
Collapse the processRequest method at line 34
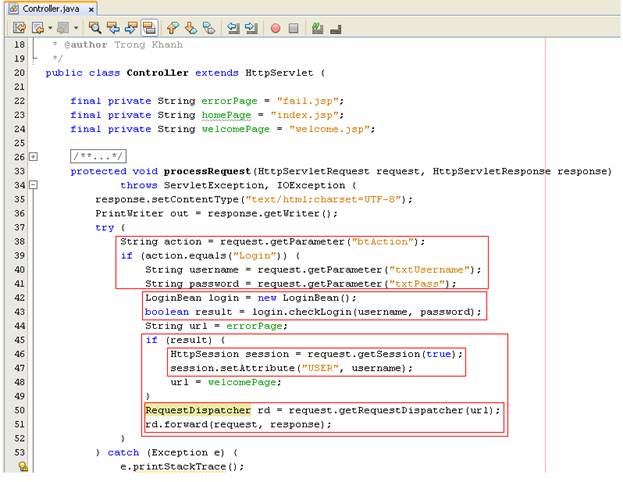[x=34, y=185]
